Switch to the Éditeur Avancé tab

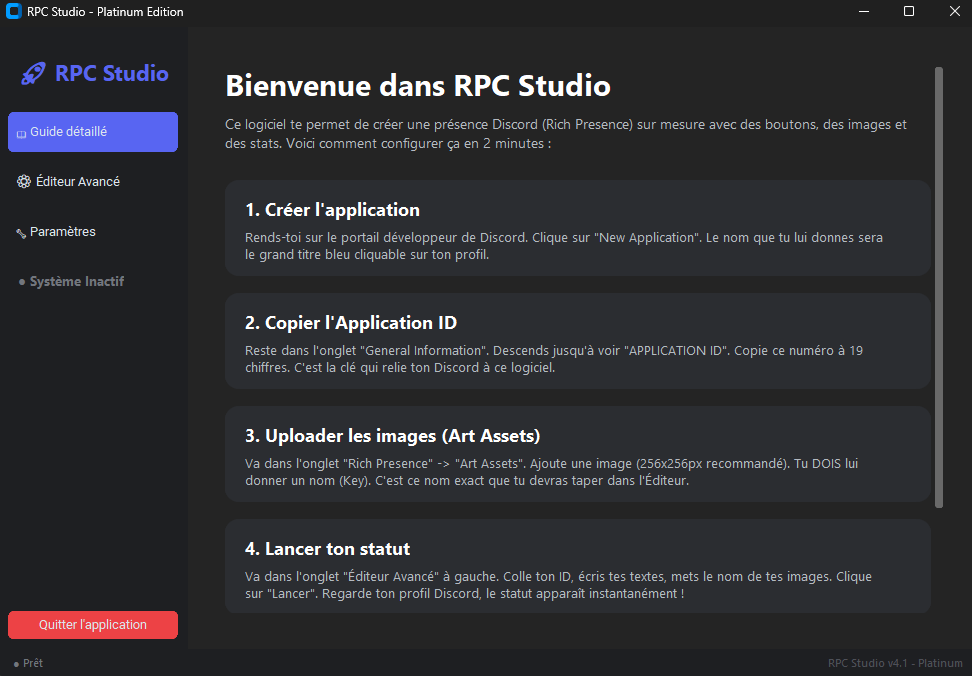(93, 182)
